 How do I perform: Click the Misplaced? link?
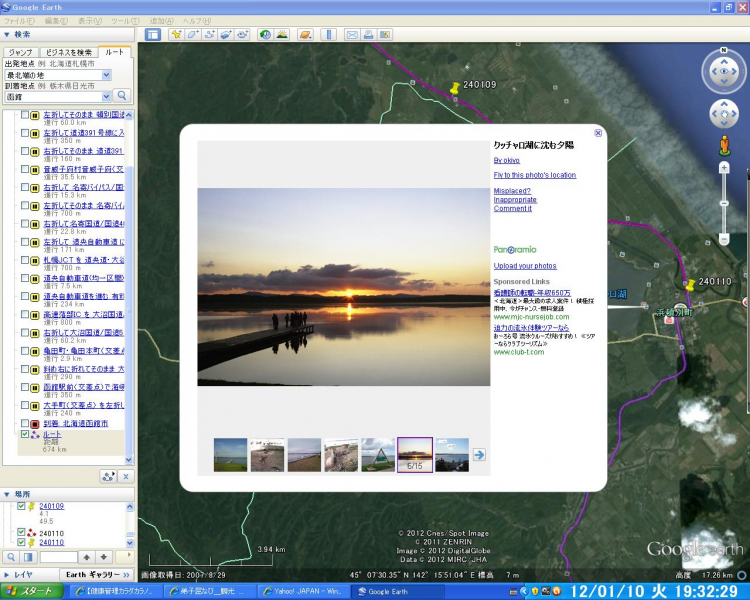(512, 191)
